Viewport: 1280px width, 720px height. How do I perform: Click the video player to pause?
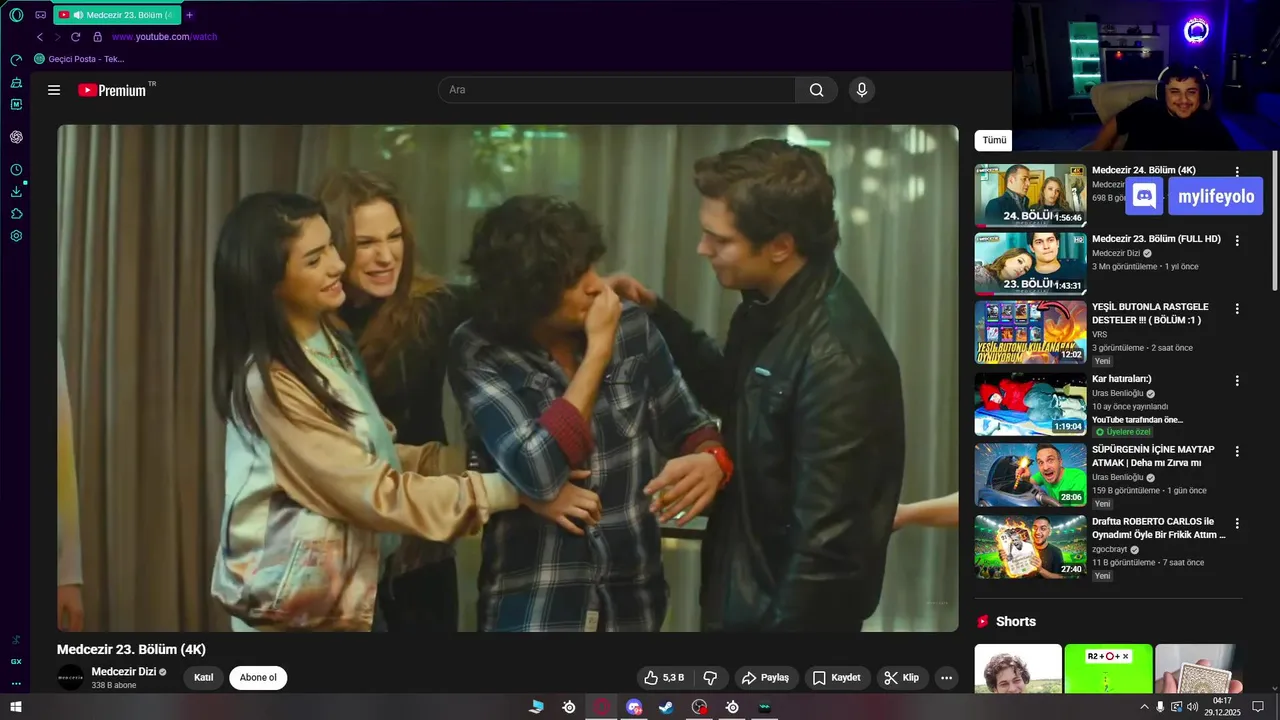(508, 378)
